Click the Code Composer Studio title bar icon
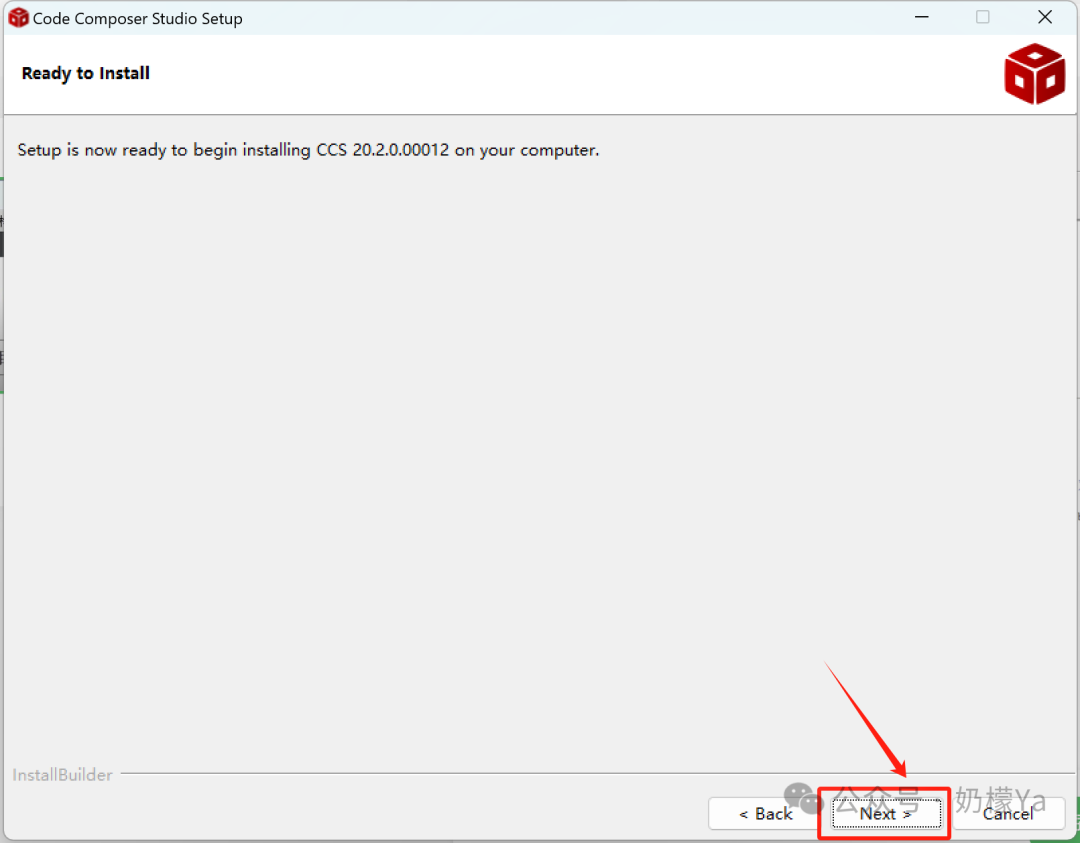Viewport: 1080px width, 843px height. 18,18
